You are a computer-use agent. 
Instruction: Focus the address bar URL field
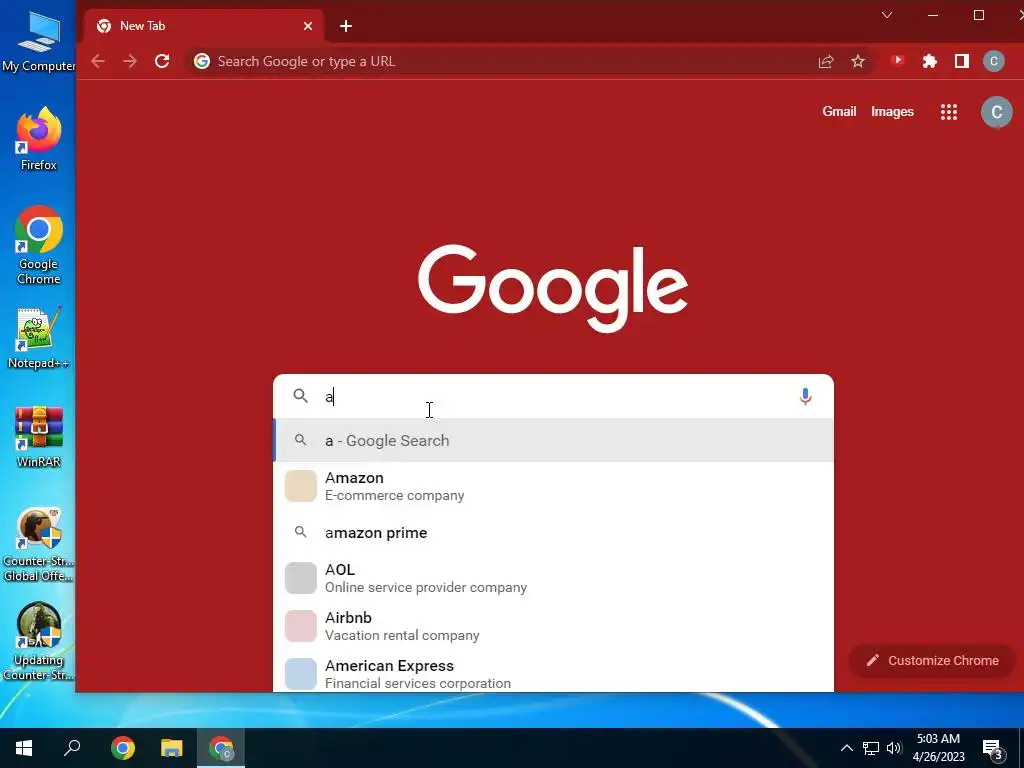[x=509, y=61]
